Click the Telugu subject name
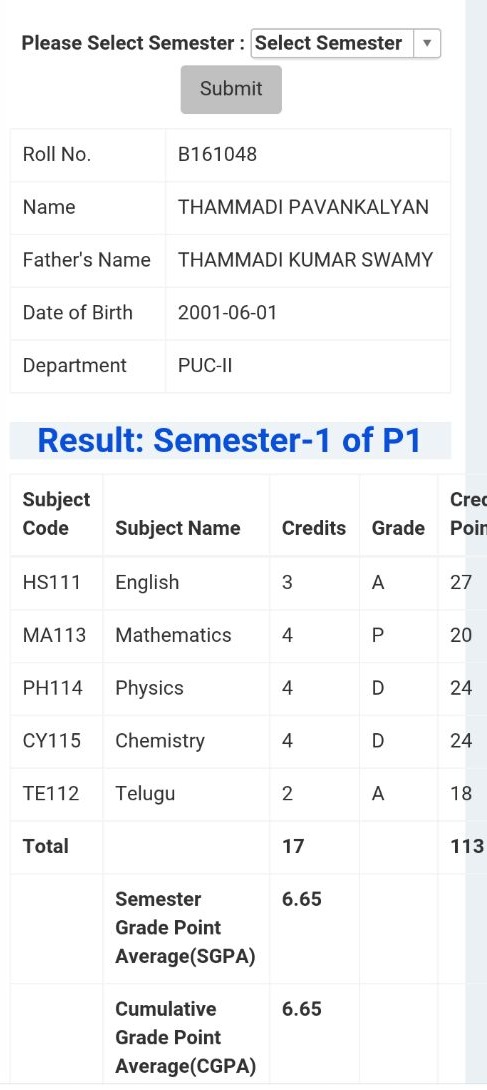The width and height of the screenshot is (487, 1090). (145, 794)
